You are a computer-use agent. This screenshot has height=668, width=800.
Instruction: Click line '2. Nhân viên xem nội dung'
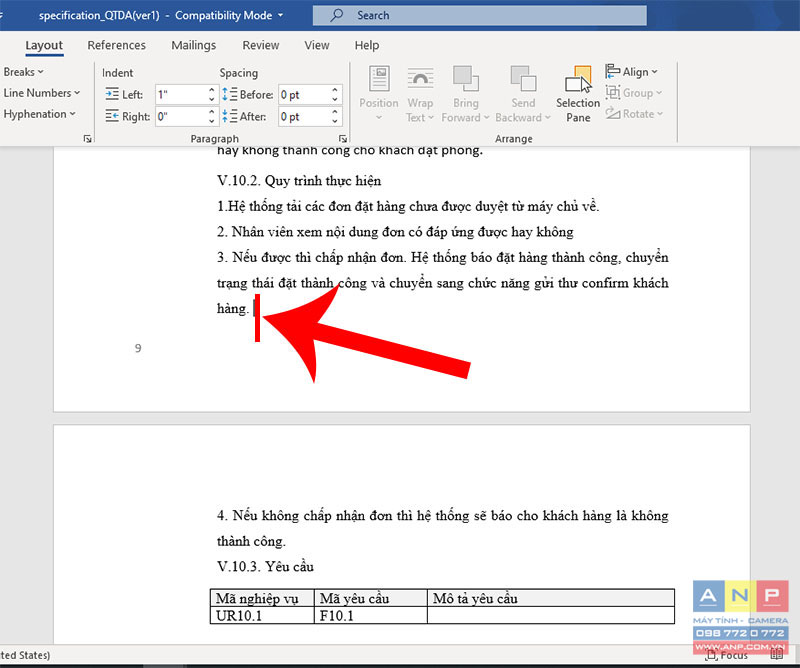click(395, 232)
